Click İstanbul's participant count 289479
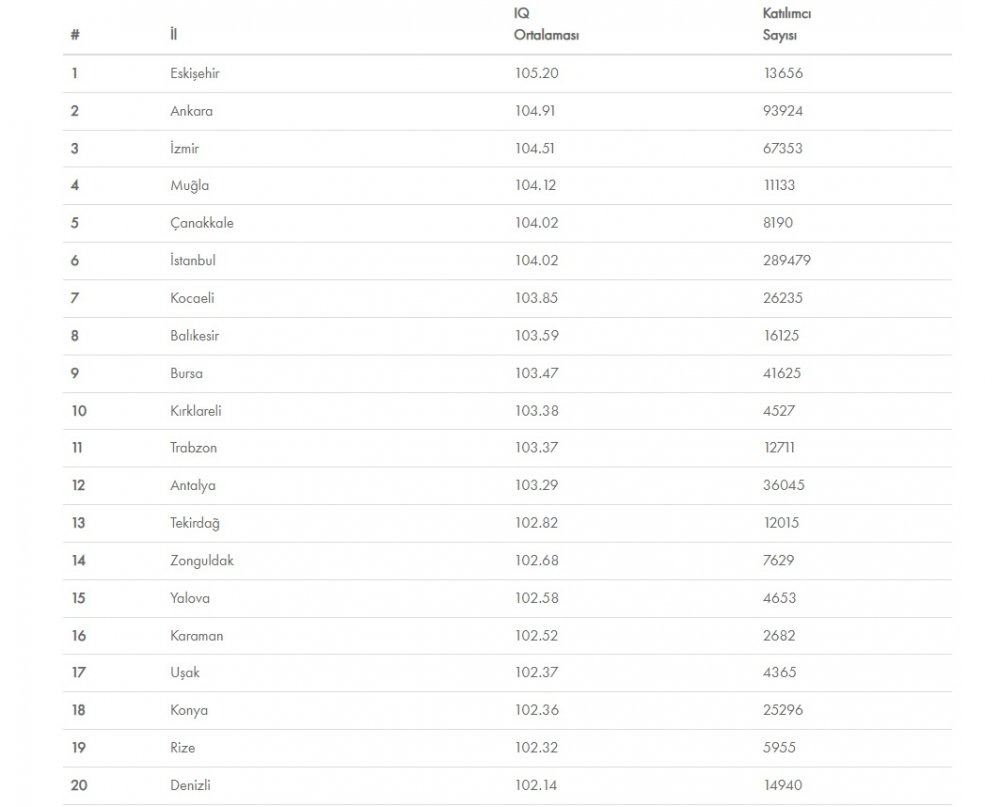Viewport: 1000px width, 807px height. coord(786,260)
